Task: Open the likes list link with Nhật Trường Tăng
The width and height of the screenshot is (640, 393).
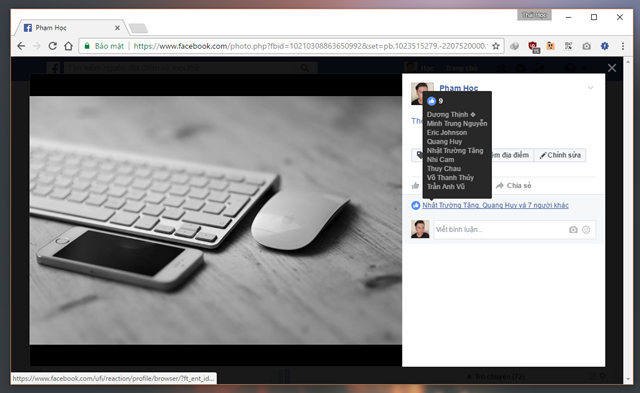Action: point(496,205)
